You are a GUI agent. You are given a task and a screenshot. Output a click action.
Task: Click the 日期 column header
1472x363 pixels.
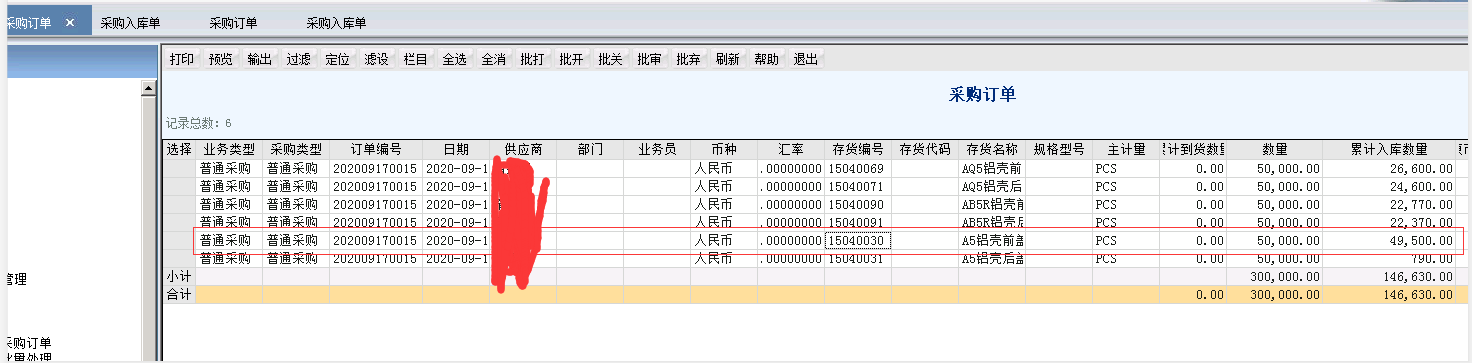pos(456,149)
